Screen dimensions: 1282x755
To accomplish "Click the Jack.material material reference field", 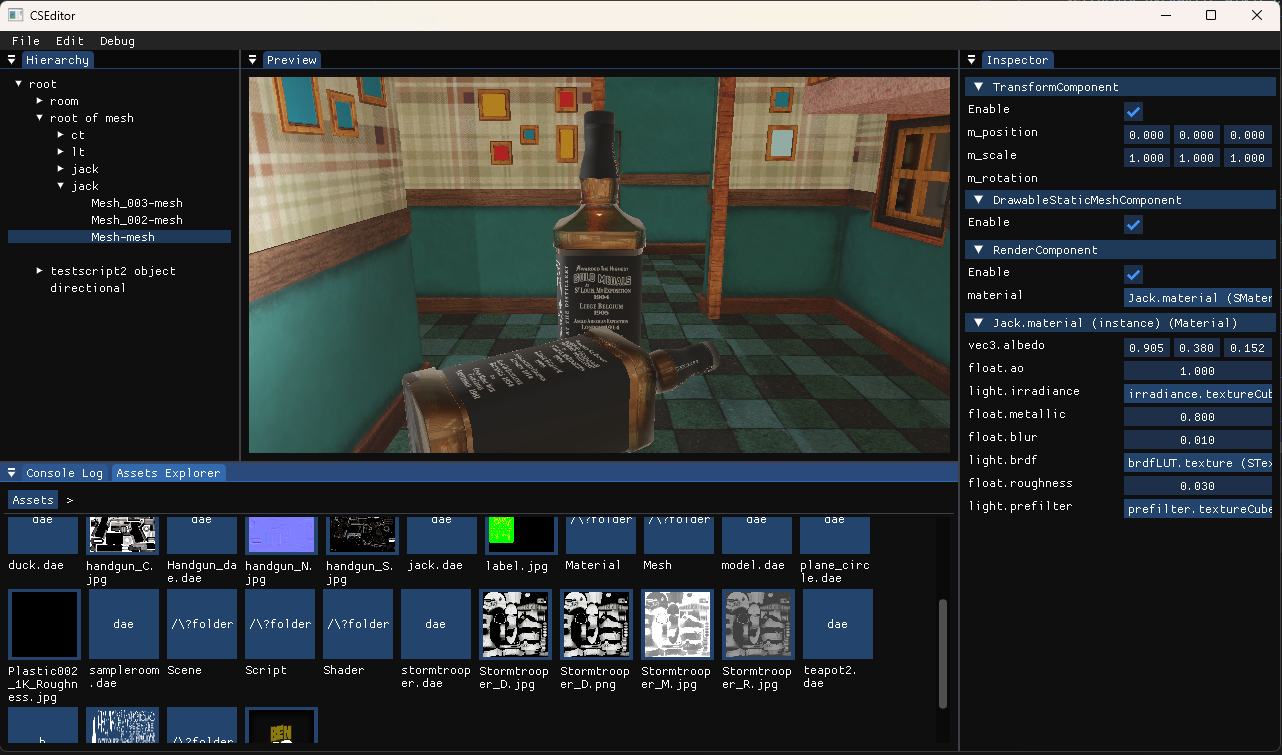I will pyautogui.click(x=1198, y=297).
